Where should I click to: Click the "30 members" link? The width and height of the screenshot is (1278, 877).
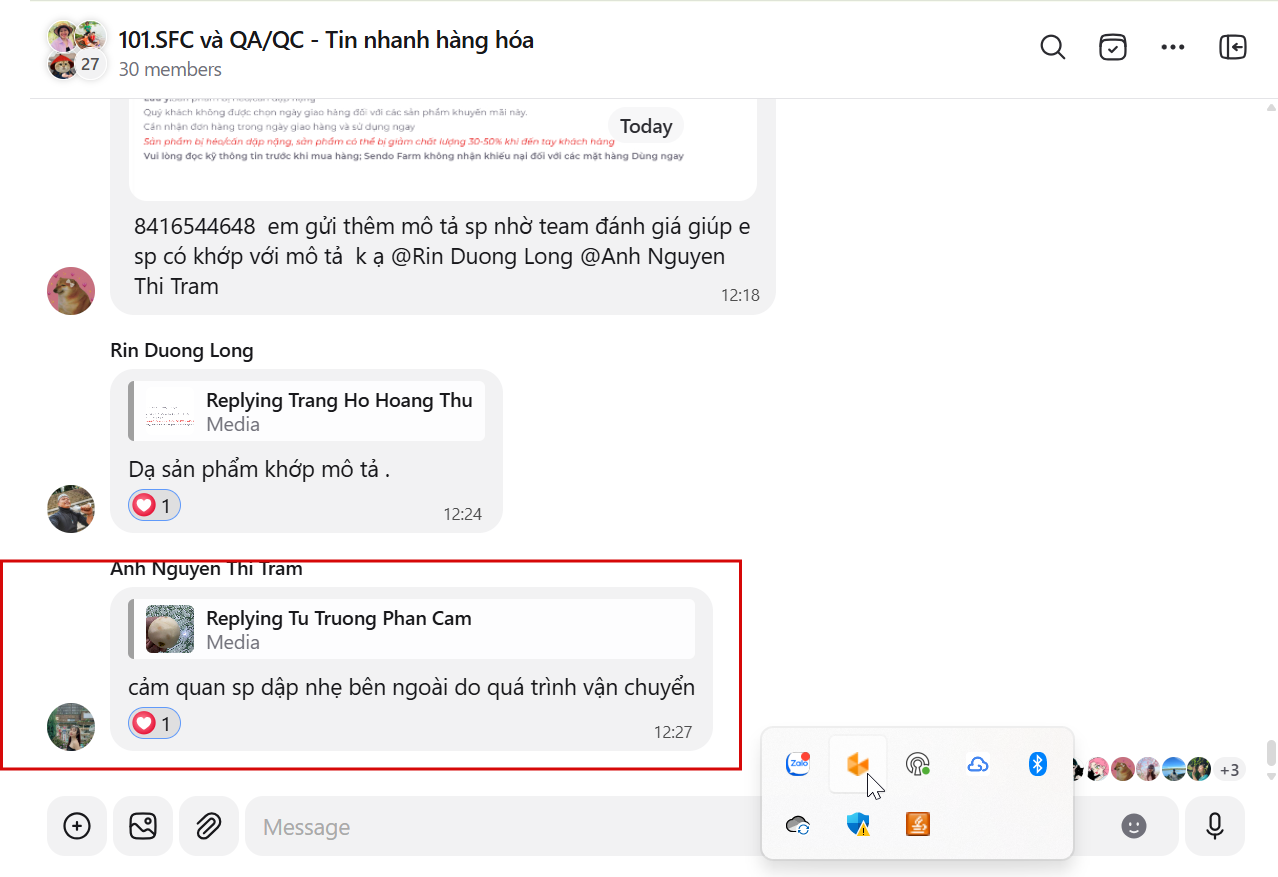170,70
